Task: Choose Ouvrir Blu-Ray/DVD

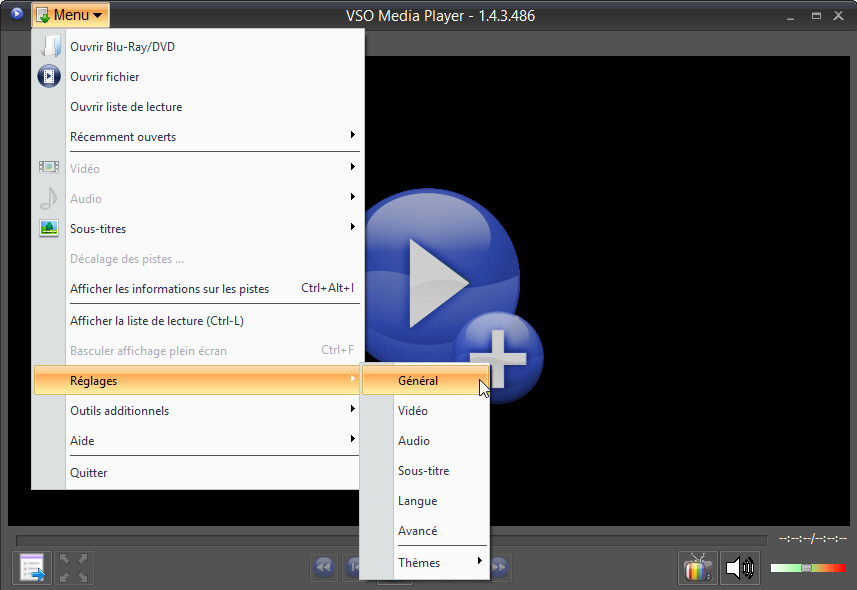Action: point(198,46)
